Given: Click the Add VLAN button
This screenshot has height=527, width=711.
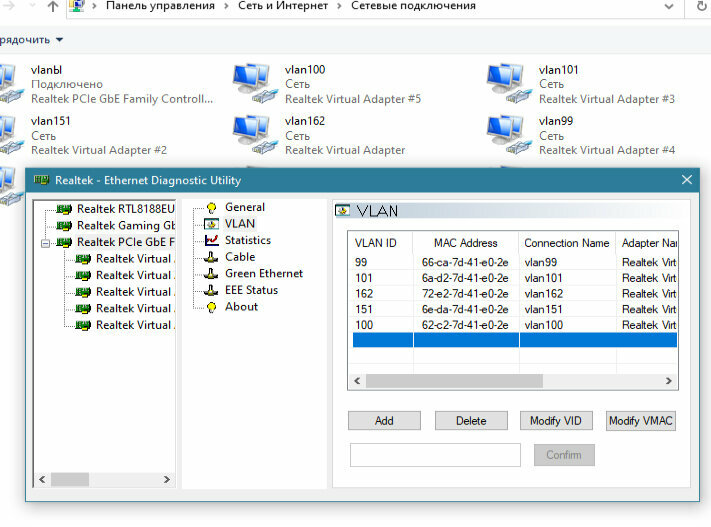Looking at the screenshot, I should point(384,421).
